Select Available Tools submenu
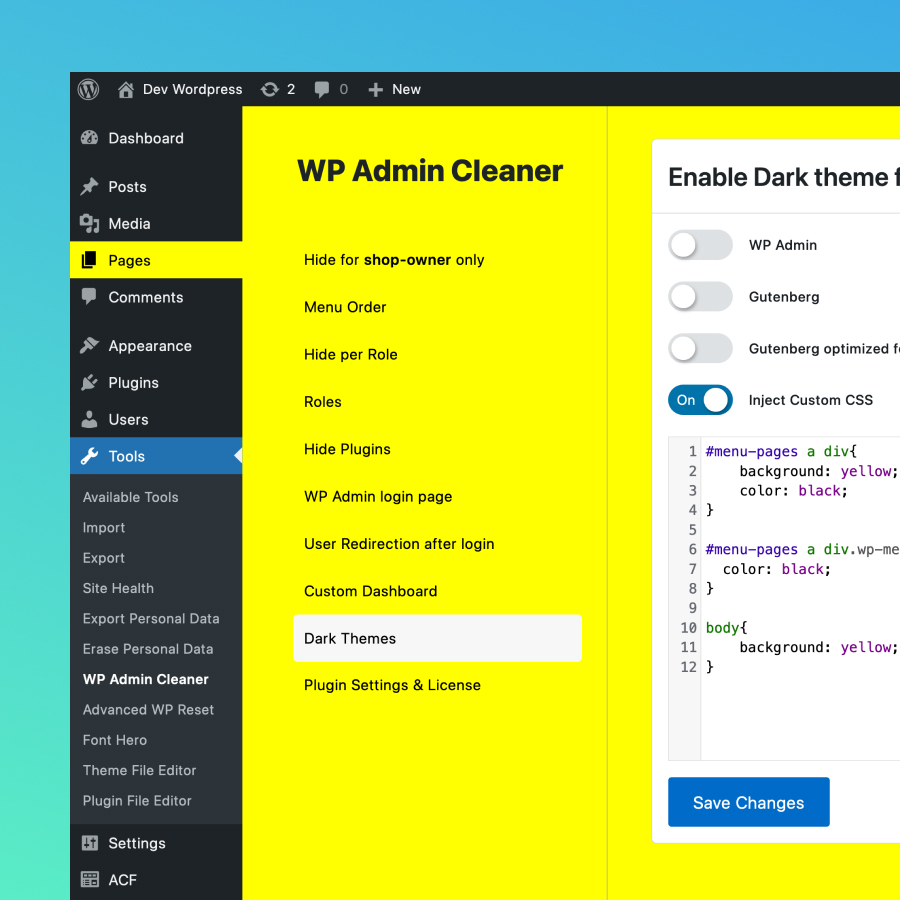 (x=130, y=497)
